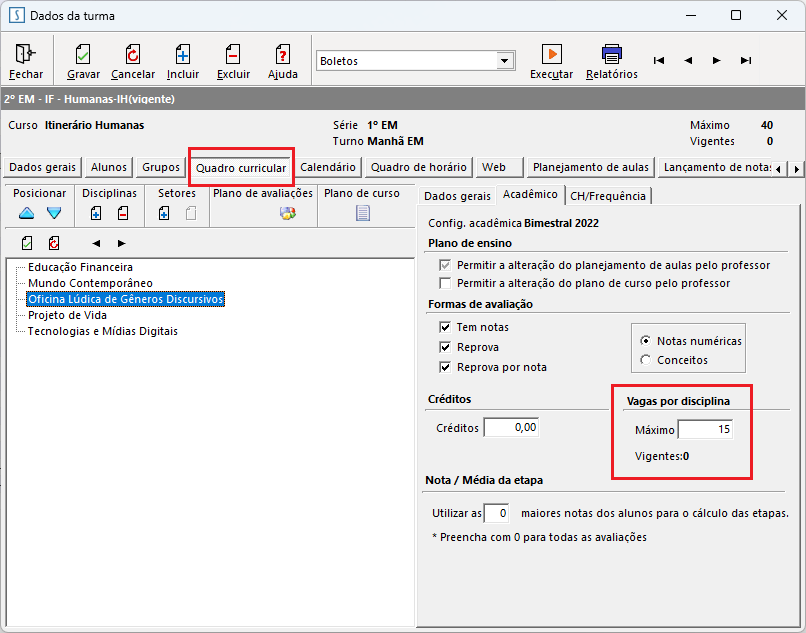Click the Gravar button label
806x633 pixels.
(83, 75)
